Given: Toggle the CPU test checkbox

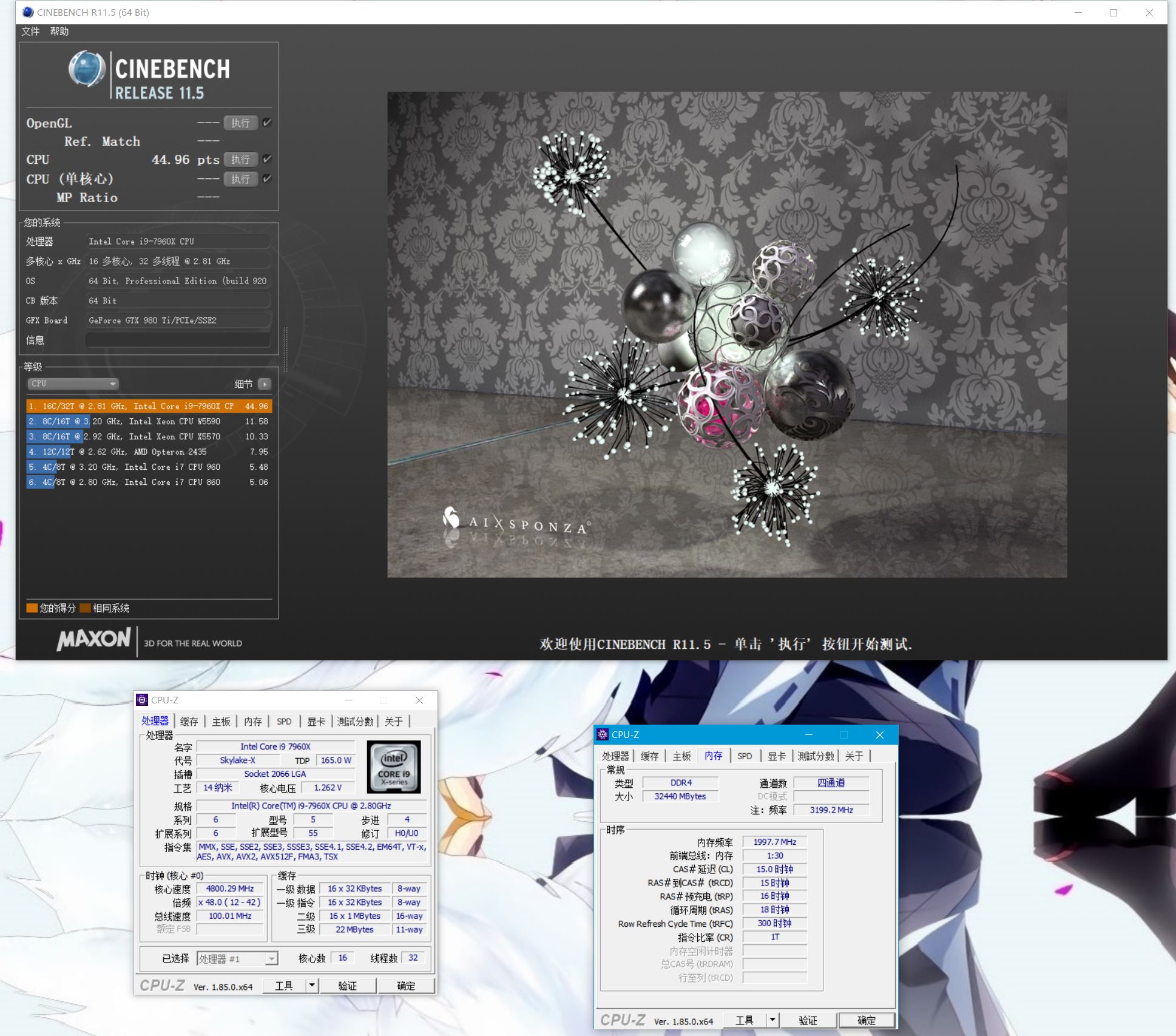Looking at the screenshot, I should 267,159.
